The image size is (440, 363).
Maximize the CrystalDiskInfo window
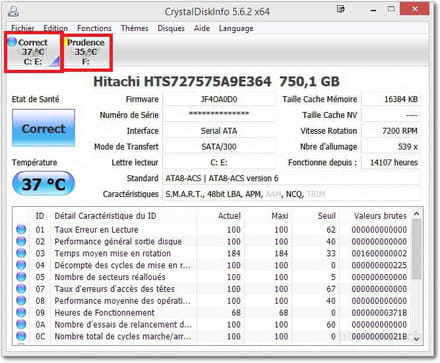click(391, 9)
